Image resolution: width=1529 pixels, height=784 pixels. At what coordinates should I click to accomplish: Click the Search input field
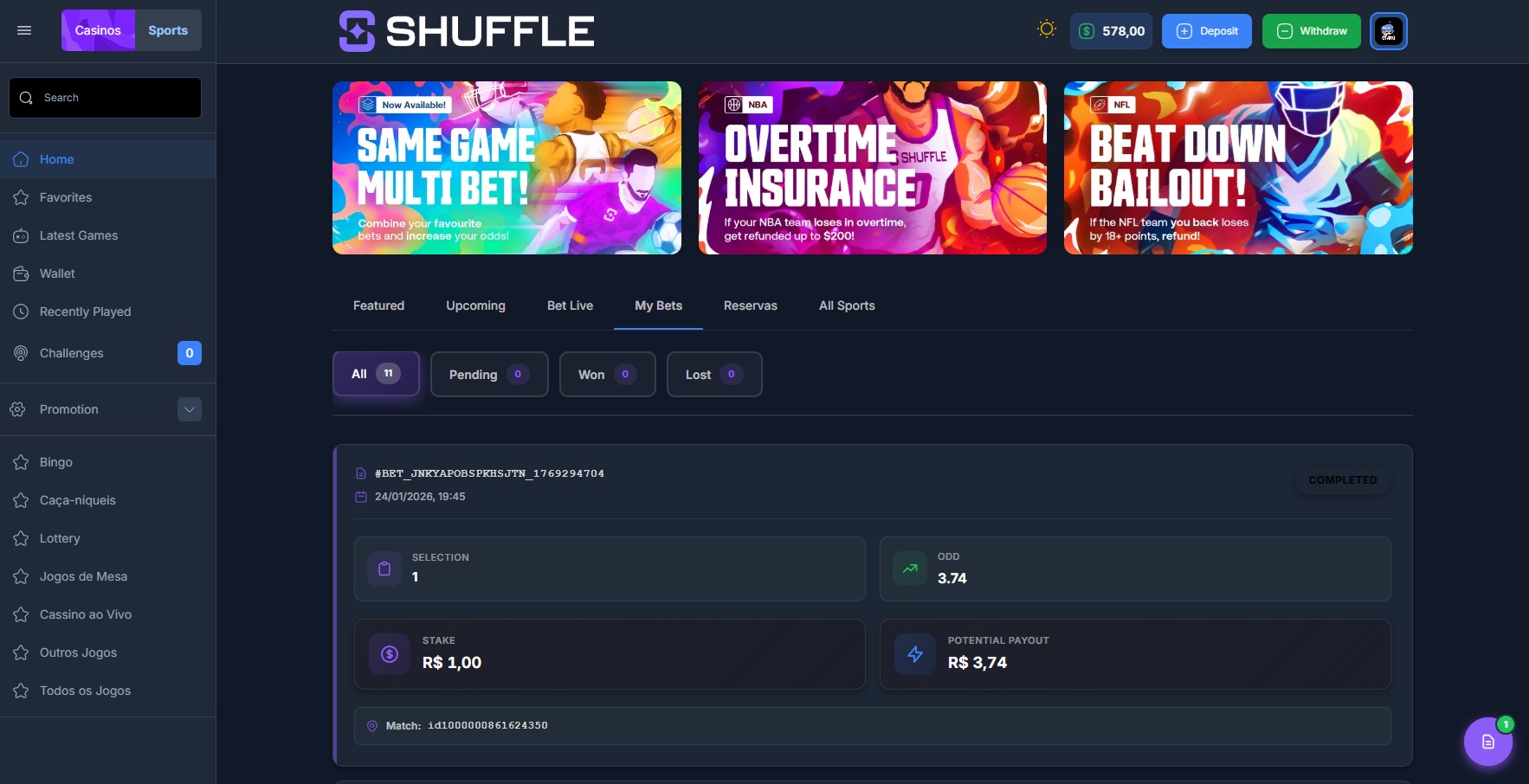click(x=106, y=98)
